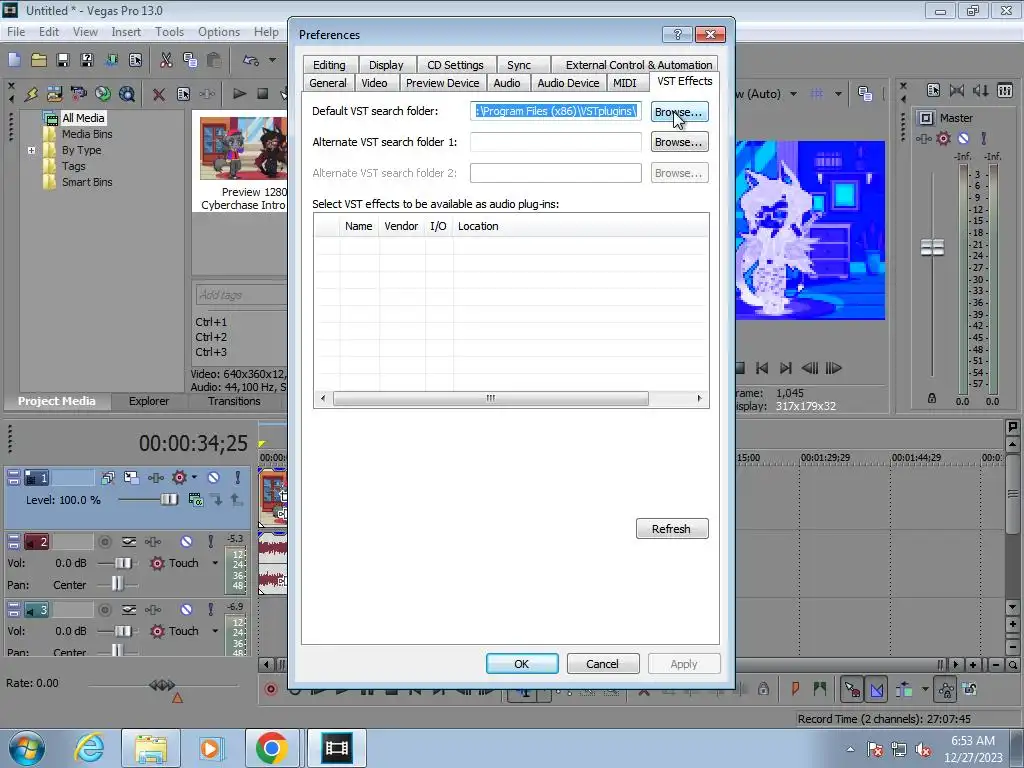Open the Insert menu
Screen dimensions: 1024x768
[126, 31]
